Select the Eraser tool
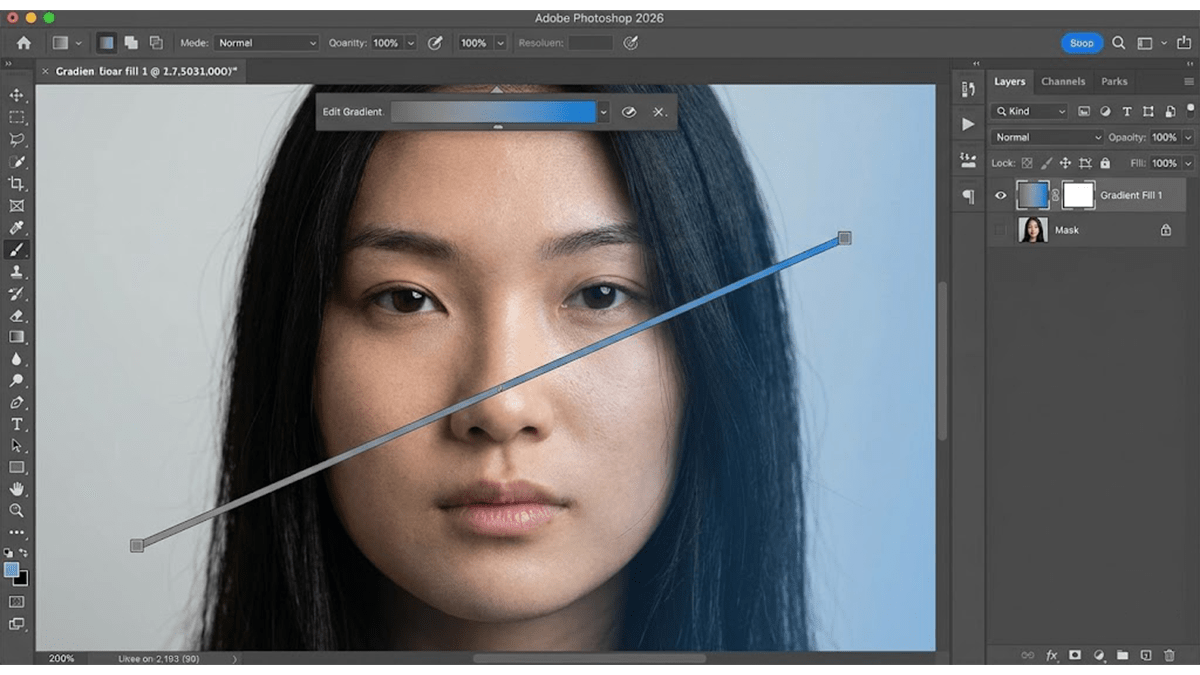1200x675 pixels. pos(16,315)
